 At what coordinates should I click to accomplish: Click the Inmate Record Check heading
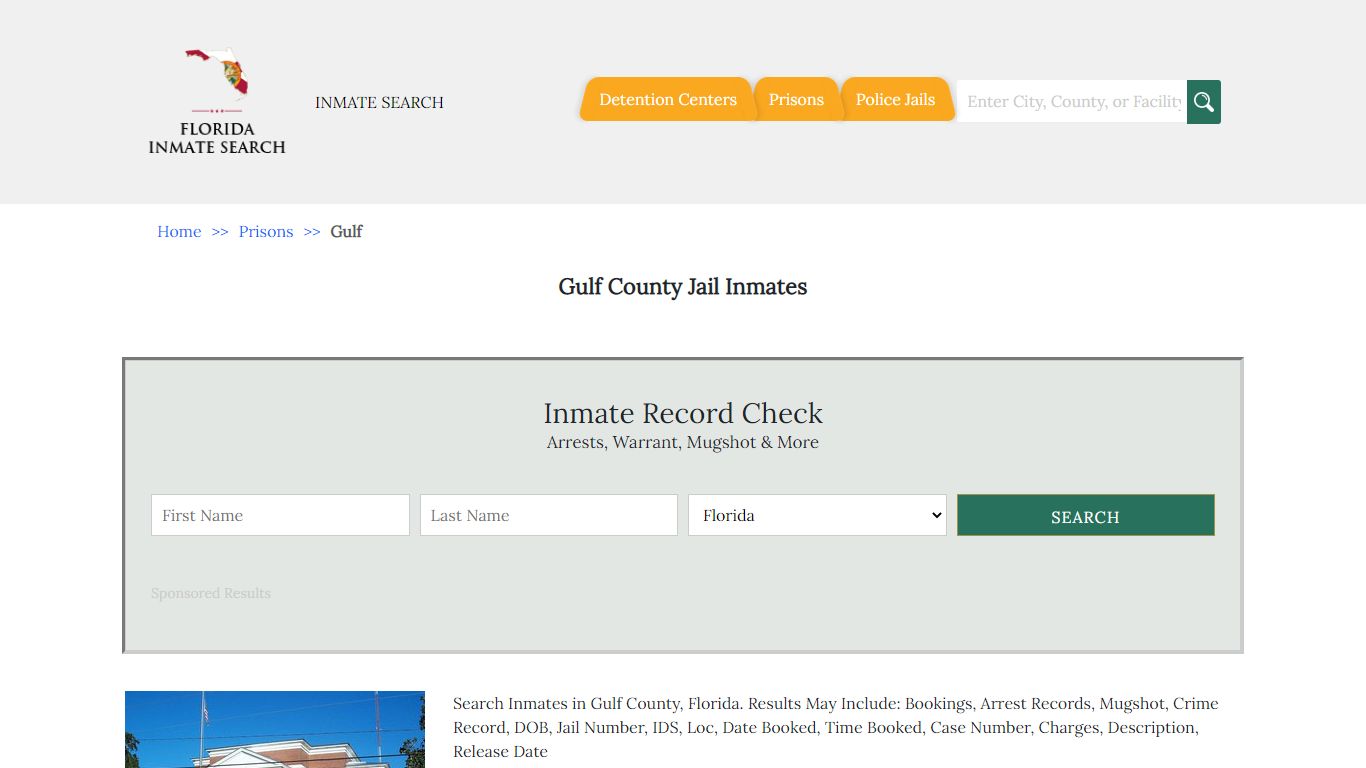683,413
